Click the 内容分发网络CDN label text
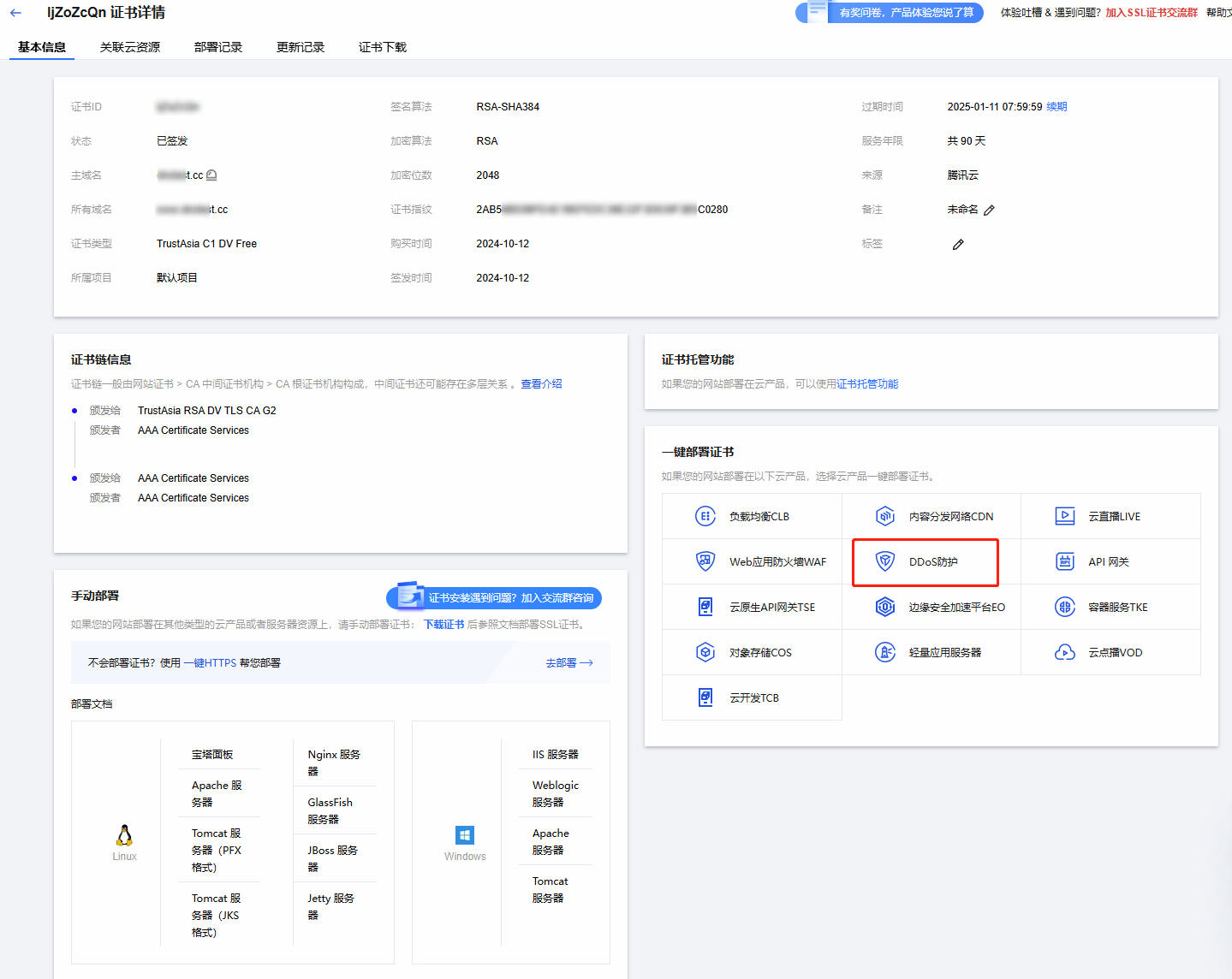This screenshot has width=1232, height=979. (951, 517)
